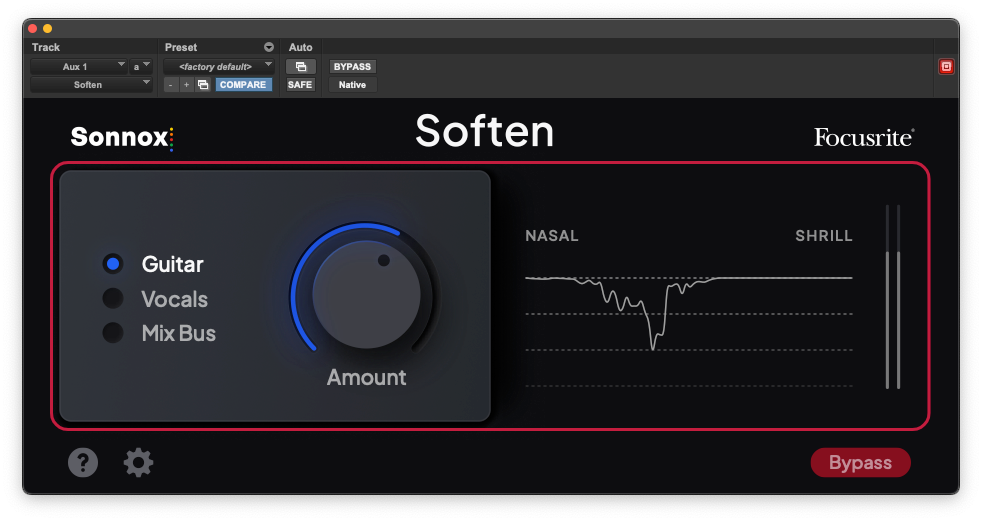Click the NASAL label
This screenshot has width=982, height=521.
coord(552,235)
